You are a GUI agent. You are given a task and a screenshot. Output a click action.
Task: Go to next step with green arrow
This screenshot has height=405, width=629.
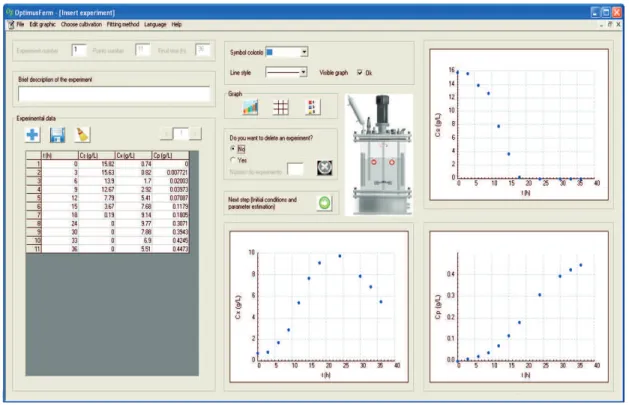tap(325, 203)
